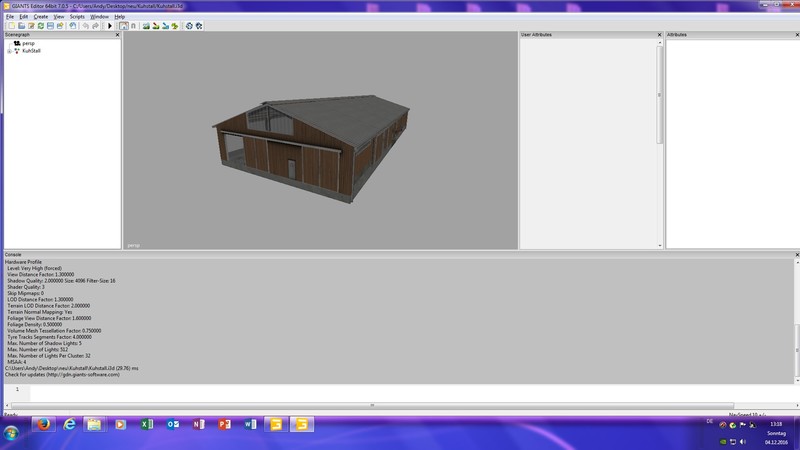Select the persp camera in Scenegraph
800x450 pixels.
(x=27, y=44)
